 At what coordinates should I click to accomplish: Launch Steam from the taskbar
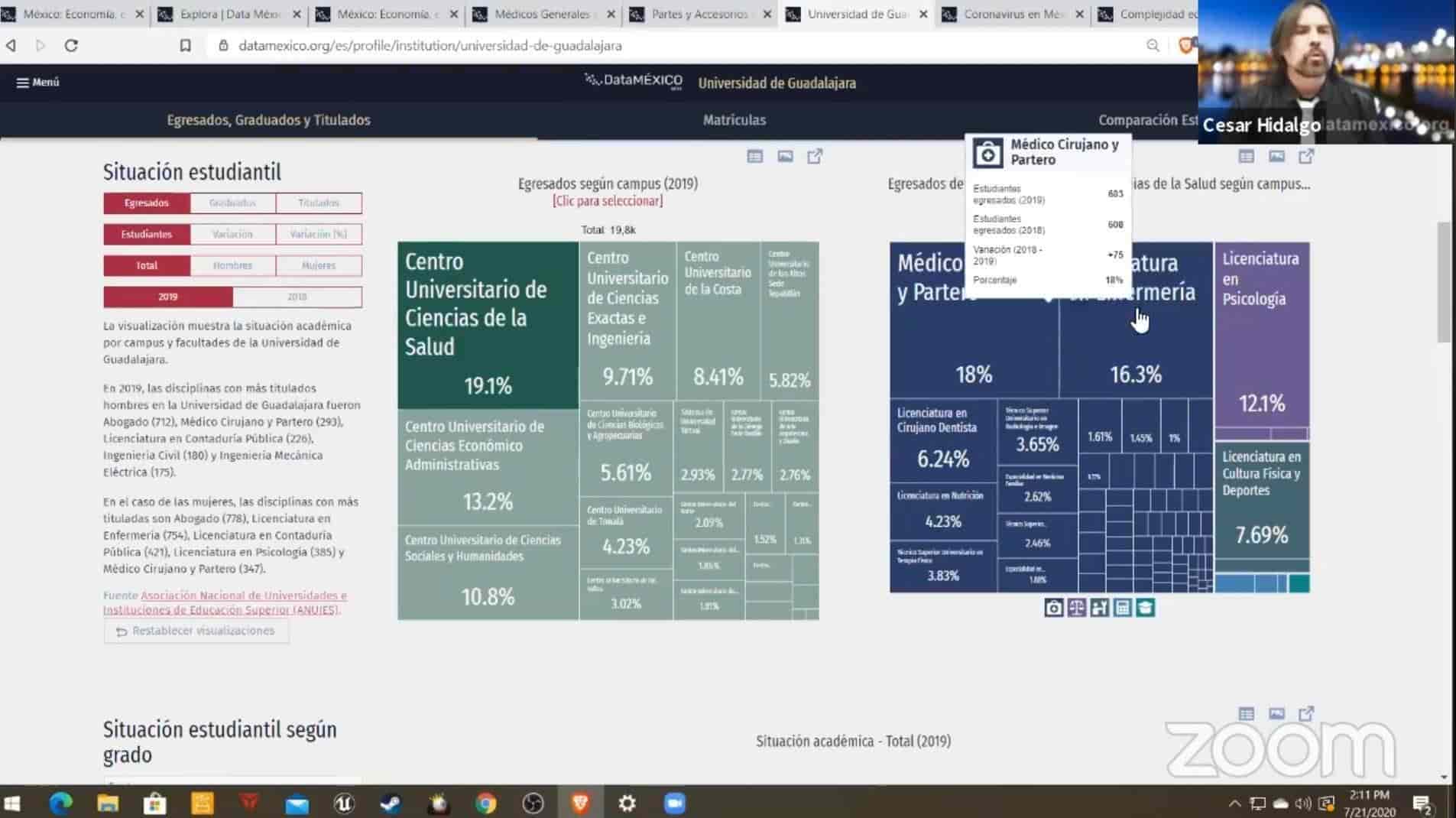point(391,803)
